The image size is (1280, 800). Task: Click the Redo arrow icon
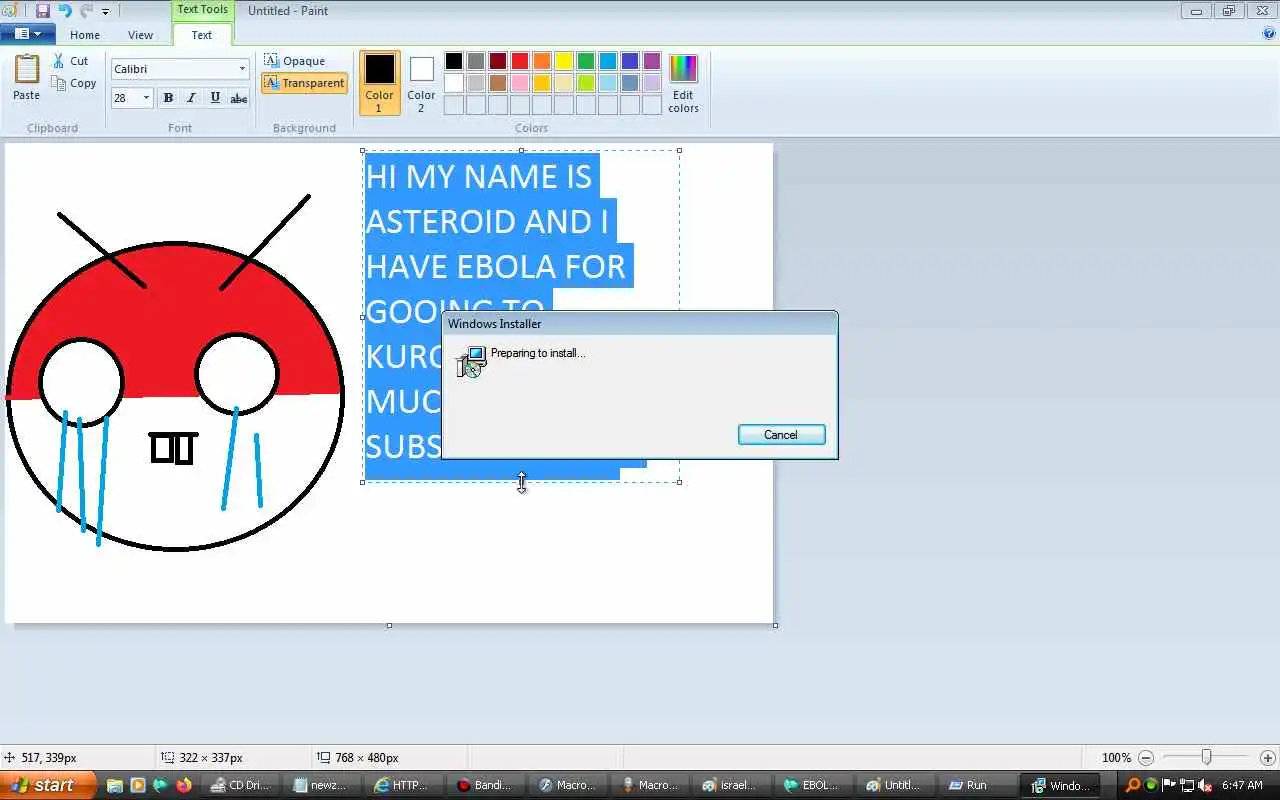tap(86, 11)
